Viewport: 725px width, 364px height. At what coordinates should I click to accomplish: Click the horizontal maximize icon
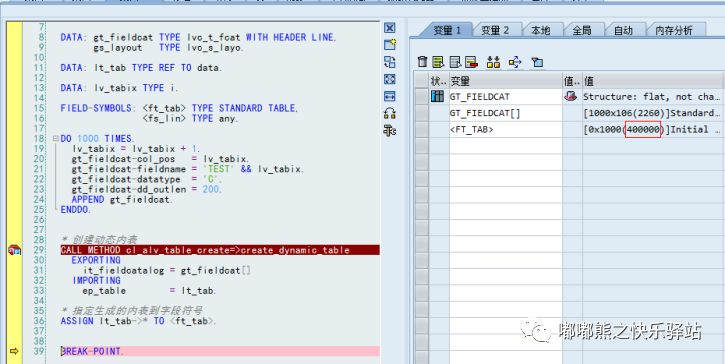(x=390, y=96)
